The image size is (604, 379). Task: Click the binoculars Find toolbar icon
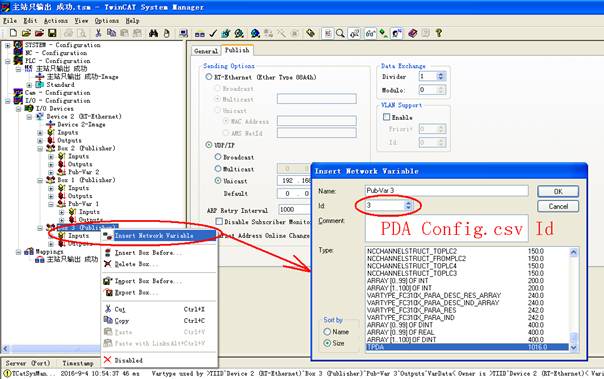(x=153, y=33)
